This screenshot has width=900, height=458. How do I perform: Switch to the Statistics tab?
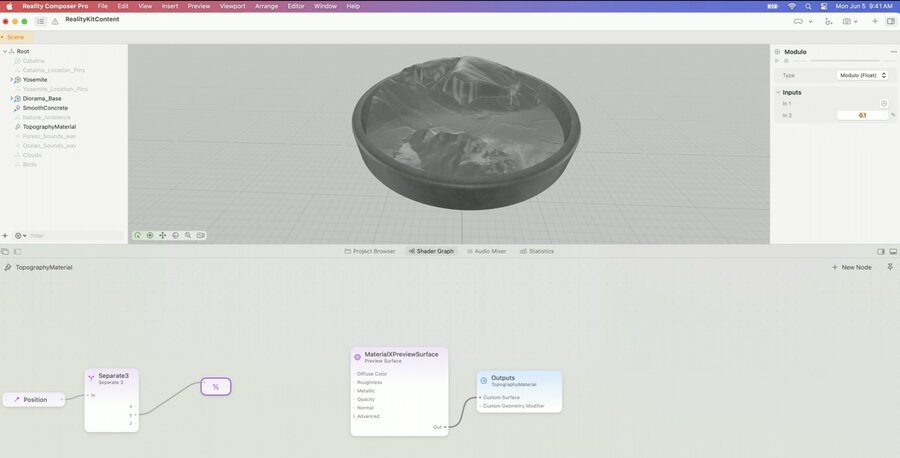(537, 251)
